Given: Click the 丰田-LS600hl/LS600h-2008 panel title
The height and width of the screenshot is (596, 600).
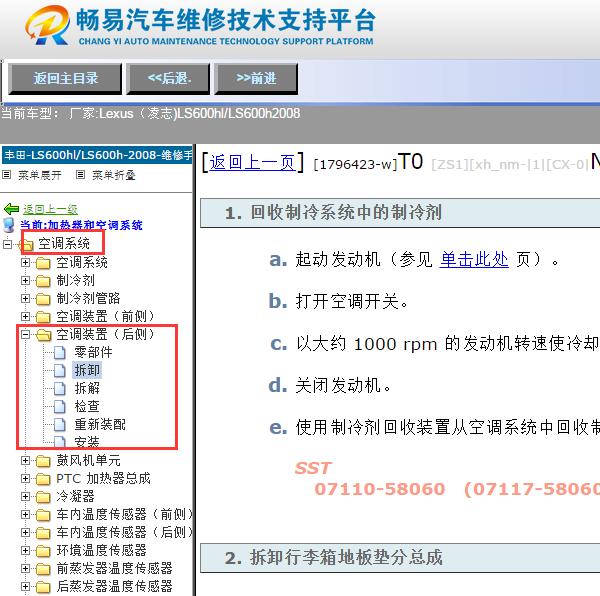Looking at the screenshot, I should click(97, 155).
